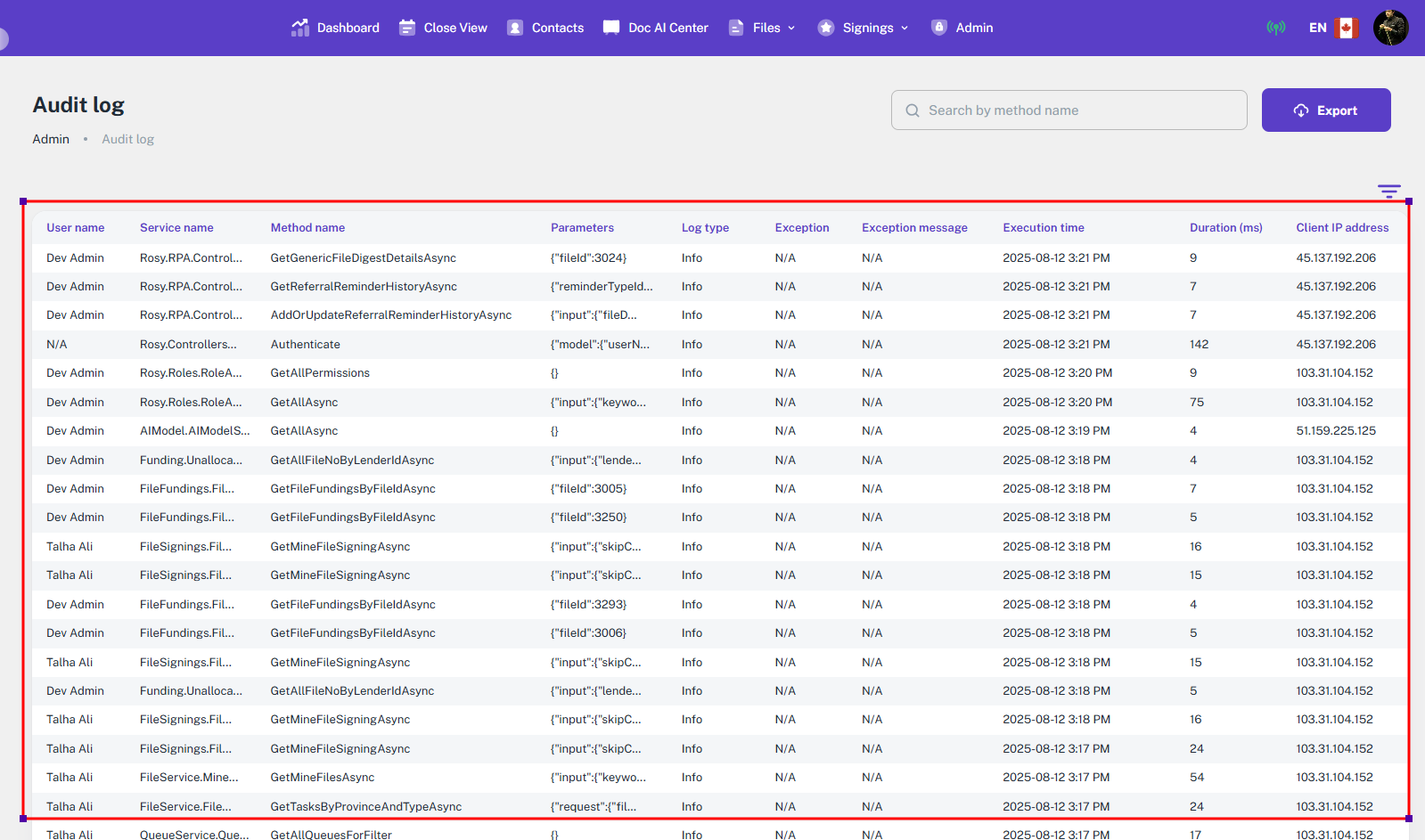Screen dimensions: 1425x840
Task: Click the Export button
Action: (1326, 110)
